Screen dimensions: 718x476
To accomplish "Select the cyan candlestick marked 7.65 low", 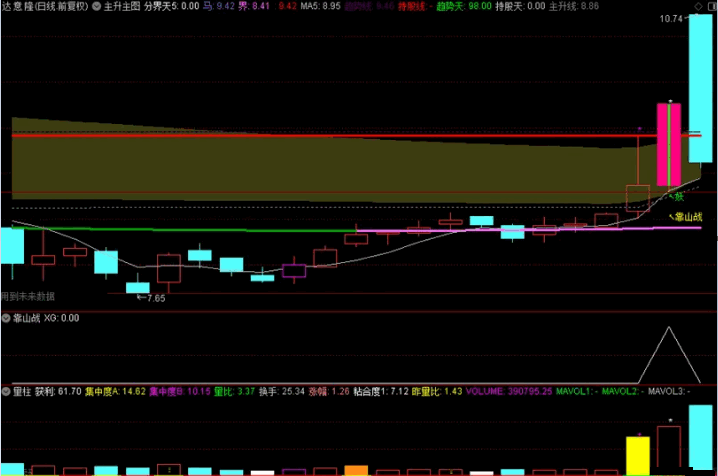I will 138,287.
